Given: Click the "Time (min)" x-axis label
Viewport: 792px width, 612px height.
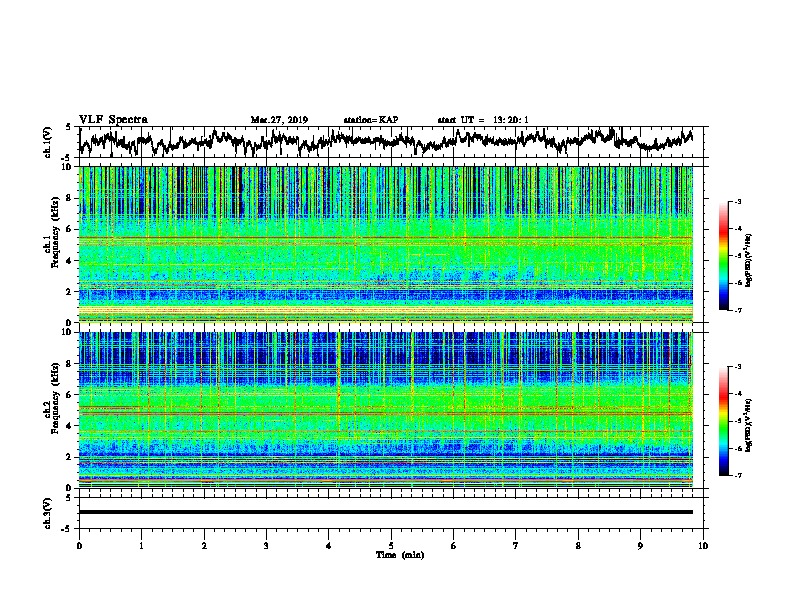Looking at the screenshot, I should pos(400,555).
